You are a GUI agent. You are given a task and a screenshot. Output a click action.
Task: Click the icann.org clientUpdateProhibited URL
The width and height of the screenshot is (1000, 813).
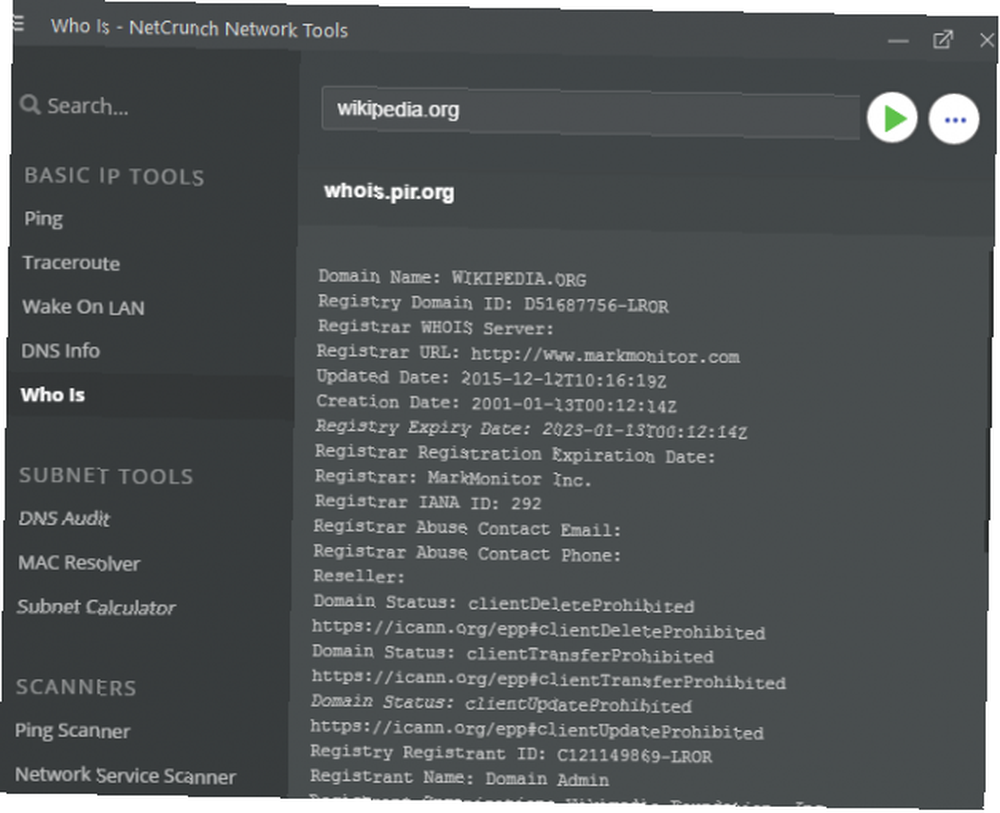click(x=536, y=729)
